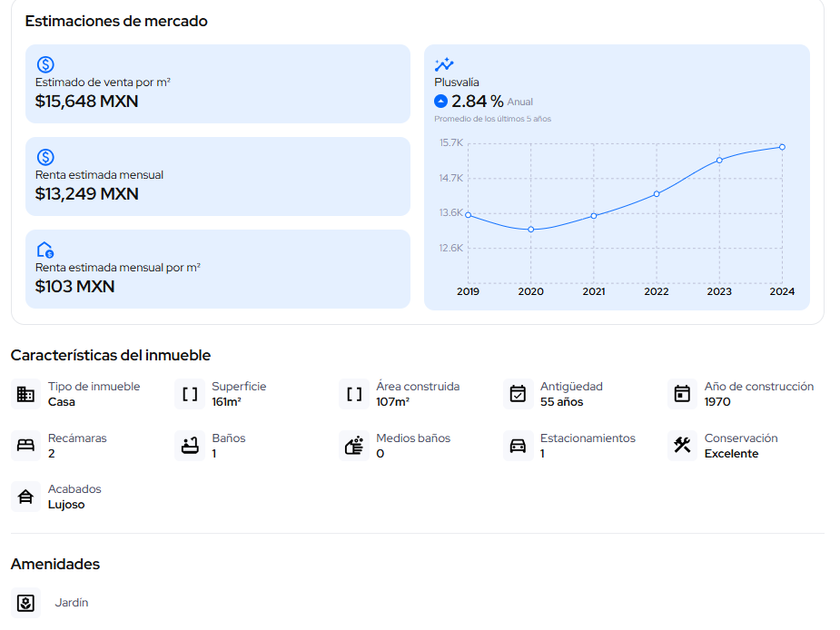The image size is (840, 630).
Task: Click the 2020 data point on chart
Action: 531,230
